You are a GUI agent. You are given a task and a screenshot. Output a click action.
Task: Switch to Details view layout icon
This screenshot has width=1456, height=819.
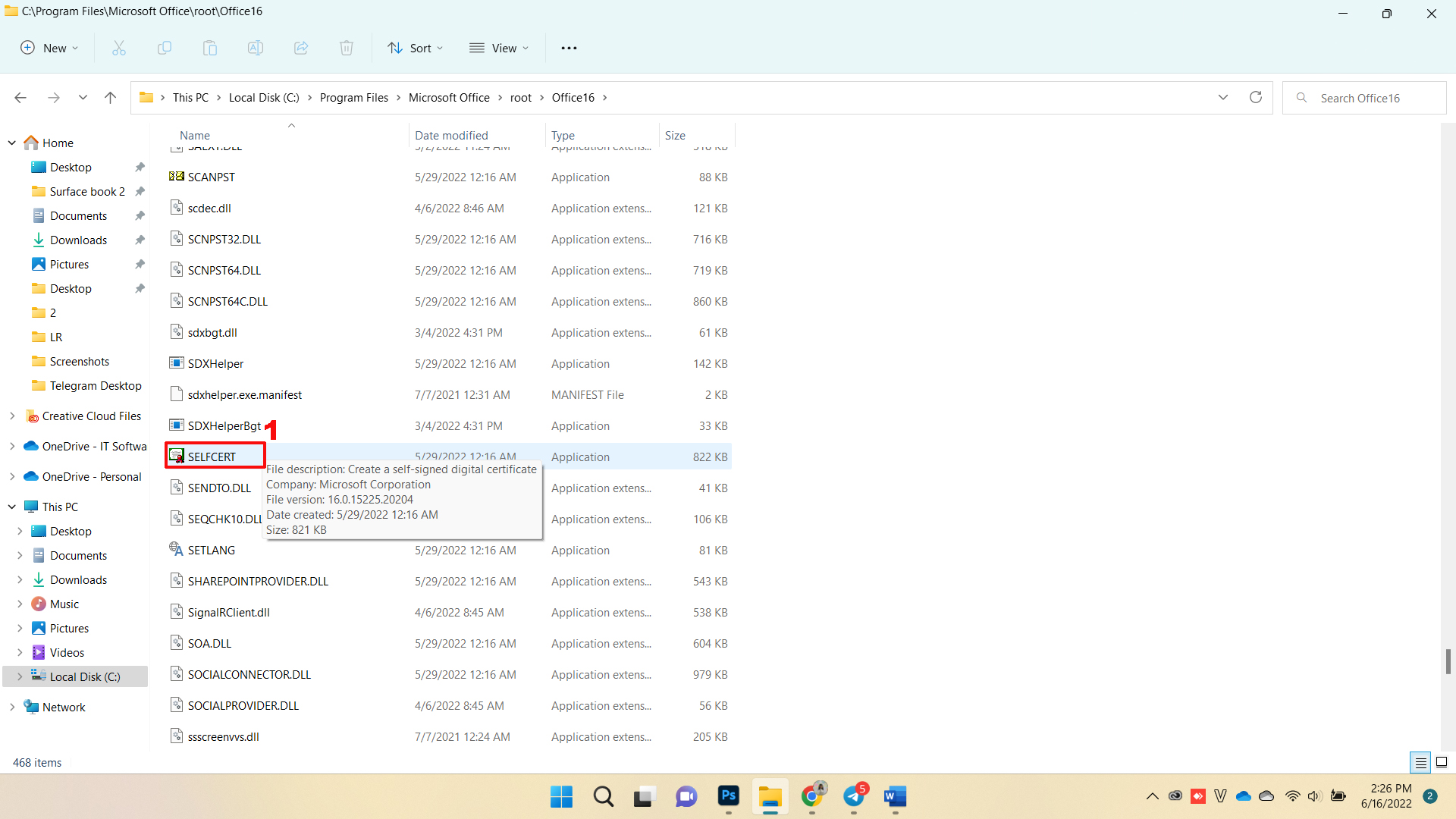[1420, 762]
